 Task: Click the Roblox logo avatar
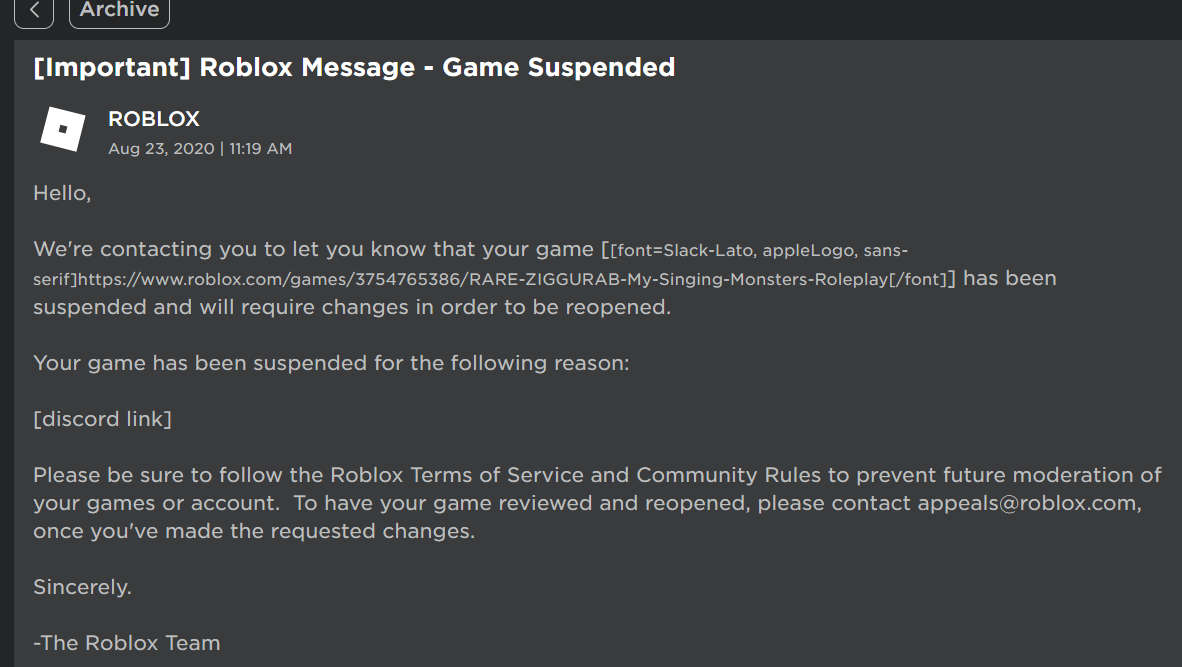[x=63, y=130]
